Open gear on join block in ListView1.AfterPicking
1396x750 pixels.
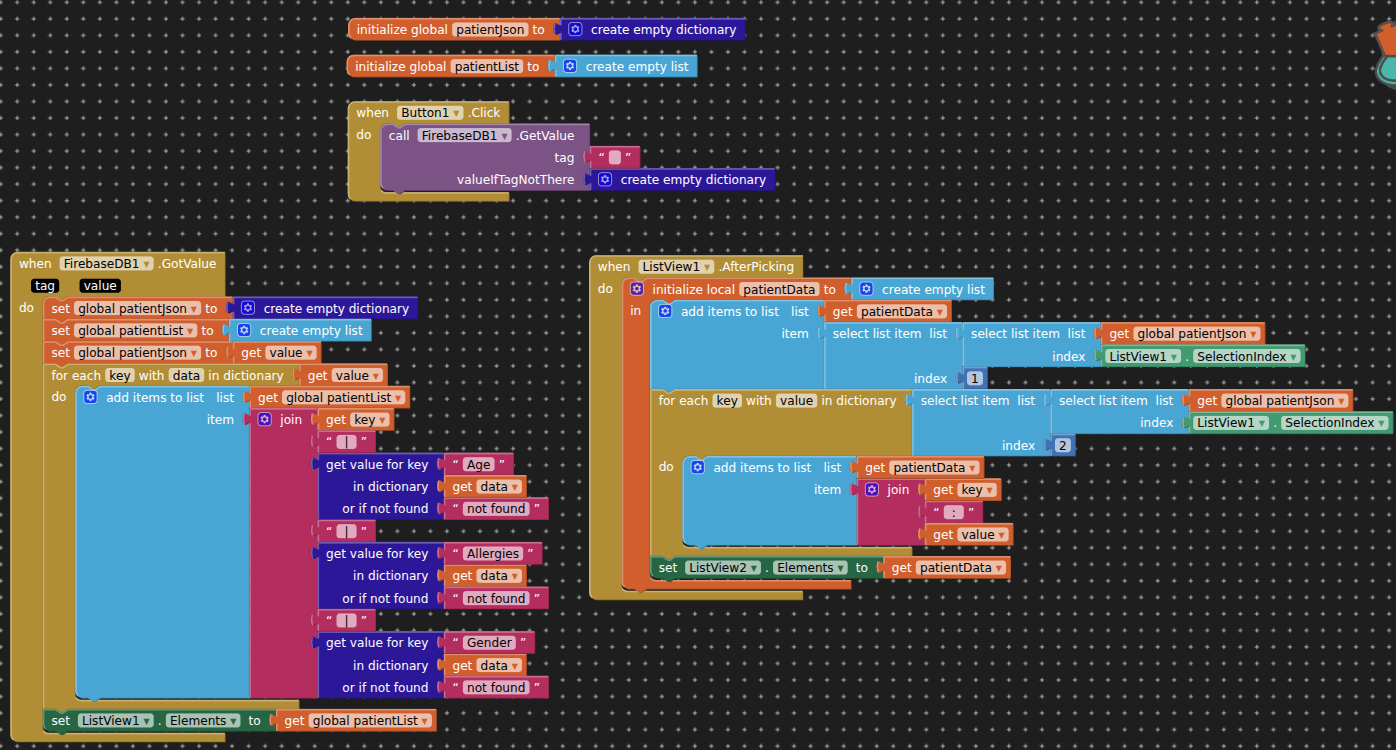tap(872, 490)
